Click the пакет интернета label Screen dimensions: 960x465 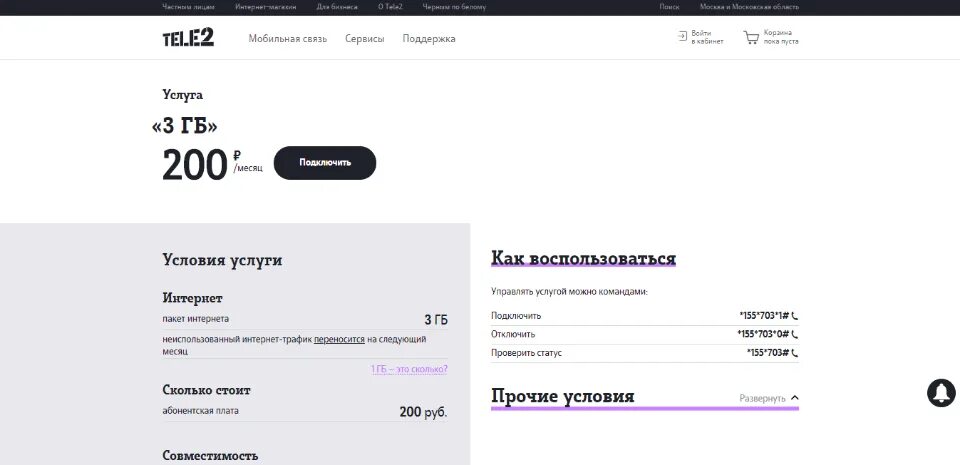click(x=196, y=319)
